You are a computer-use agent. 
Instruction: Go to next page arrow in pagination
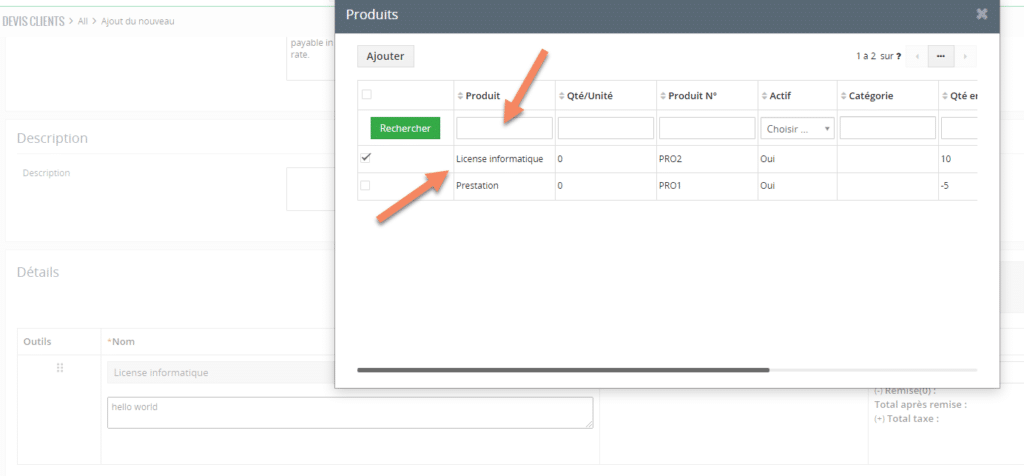click(x=965, y=57)
